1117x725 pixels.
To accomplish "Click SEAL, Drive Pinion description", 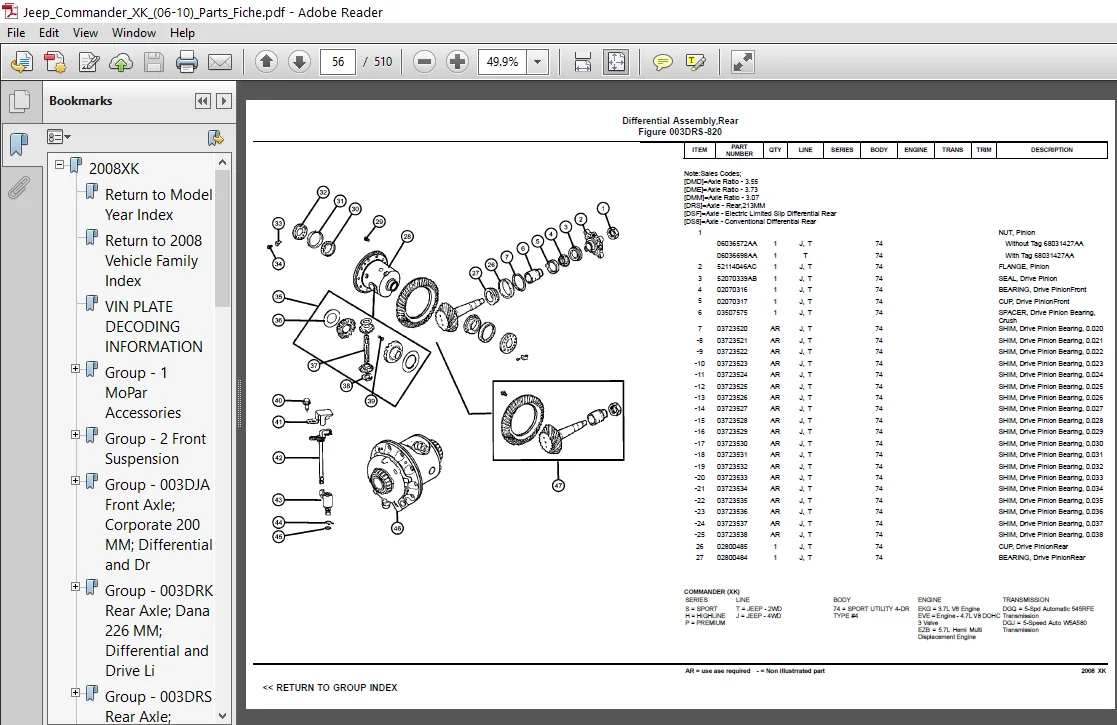I will coord(1027,278).
